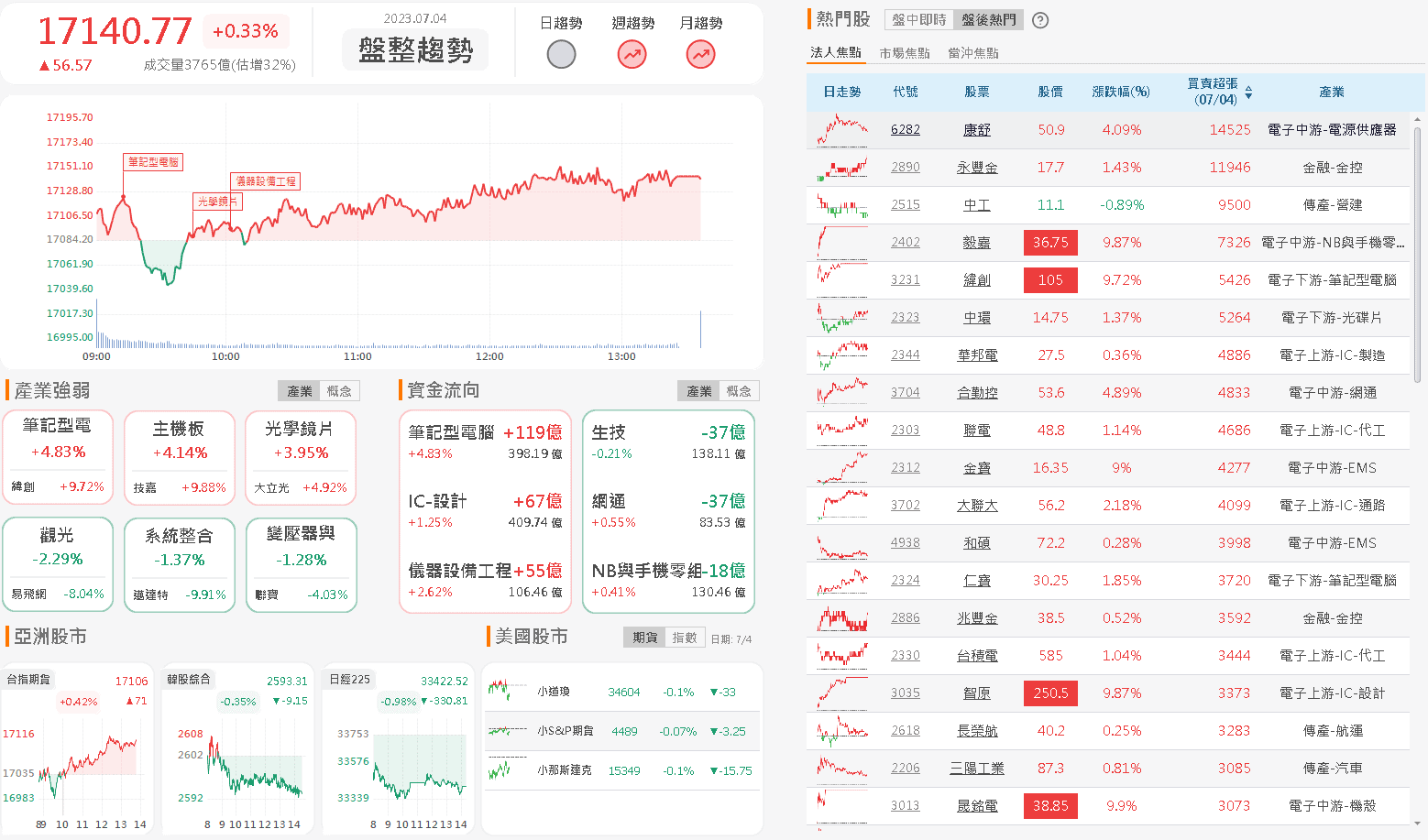Select 盤後熱門 in hot stocks
Screen dimensions: 1428x840
click(x=988, y=20)
